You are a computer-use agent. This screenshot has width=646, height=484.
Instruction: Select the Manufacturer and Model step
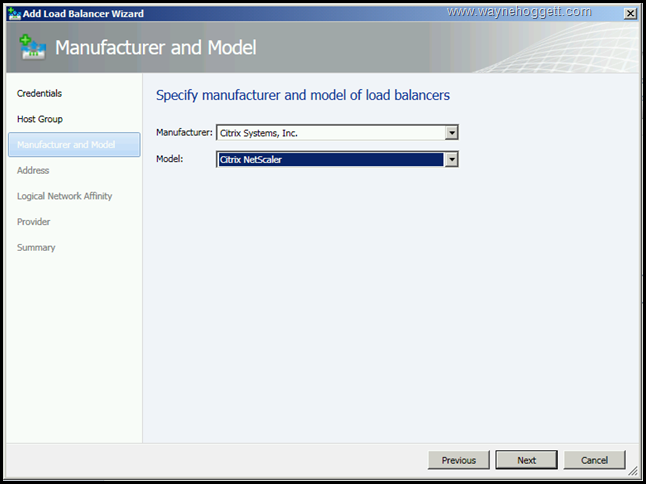(66, 145)
